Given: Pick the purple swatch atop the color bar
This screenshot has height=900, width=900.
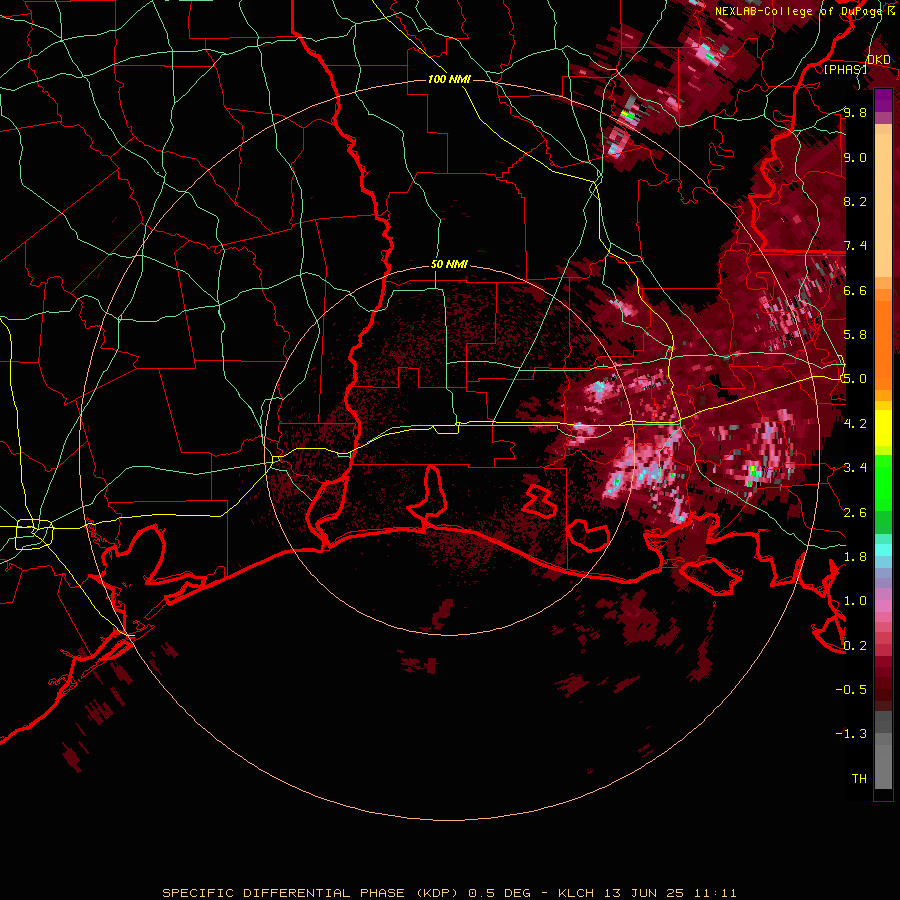Looking at the screenshot, I should 883,100.
